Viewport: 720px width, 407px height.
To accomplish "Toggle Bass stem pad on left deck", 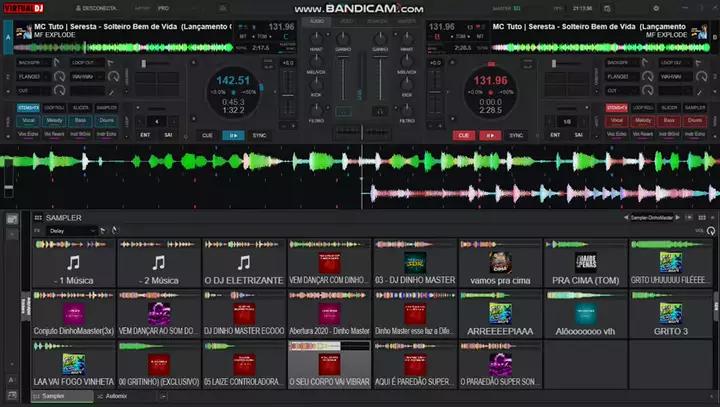I will 80,121.
